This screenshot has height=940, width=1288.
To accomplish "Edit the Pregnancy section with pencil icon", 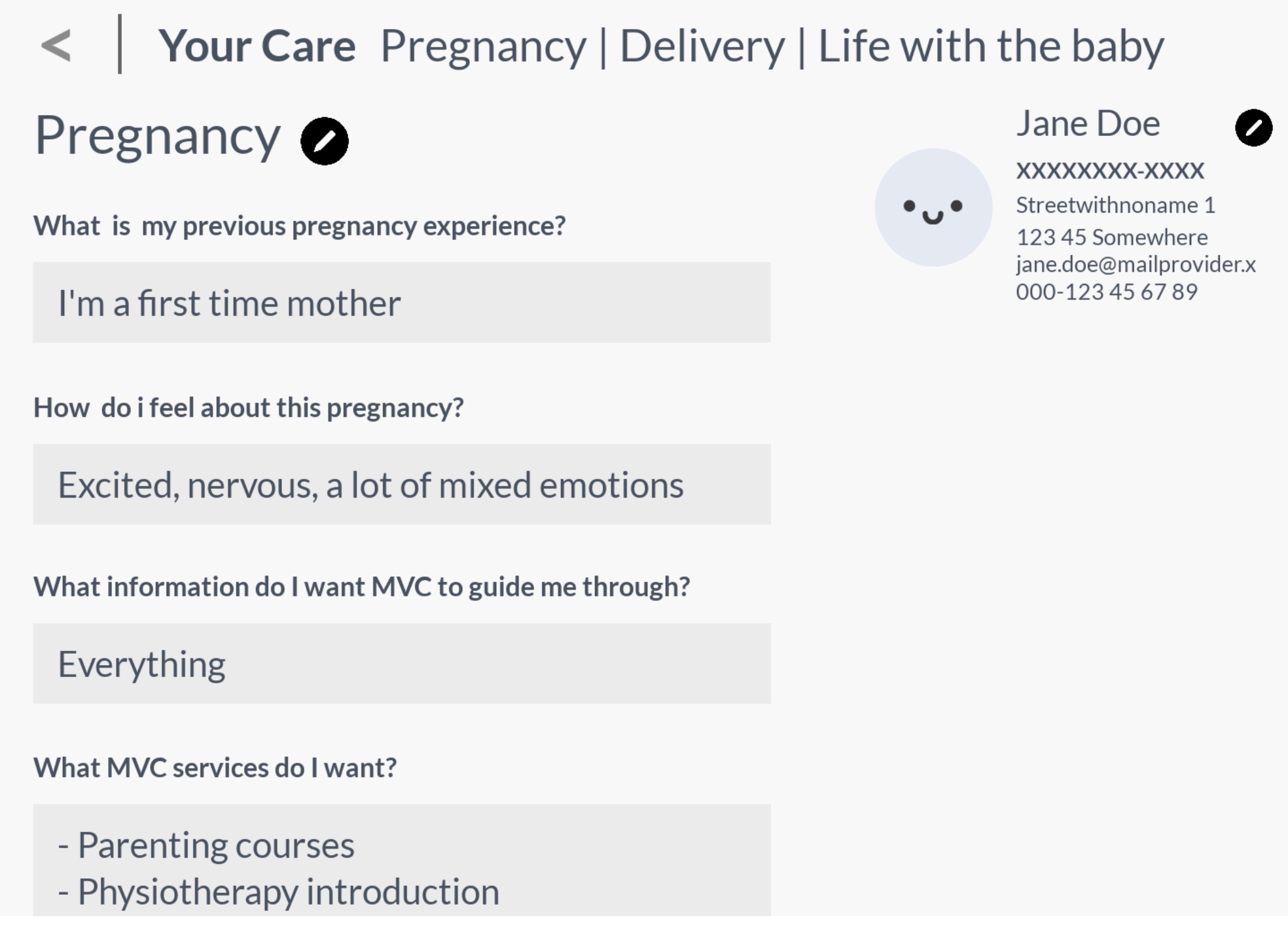I will [x=325, y=141].
